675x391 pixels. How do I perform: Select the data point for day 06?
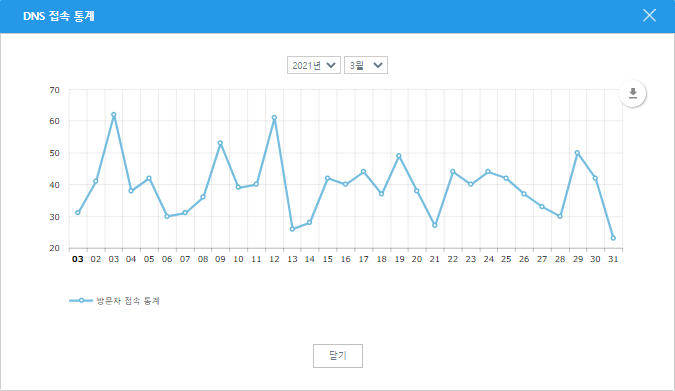pyautogui.click(x=167, y=216)
